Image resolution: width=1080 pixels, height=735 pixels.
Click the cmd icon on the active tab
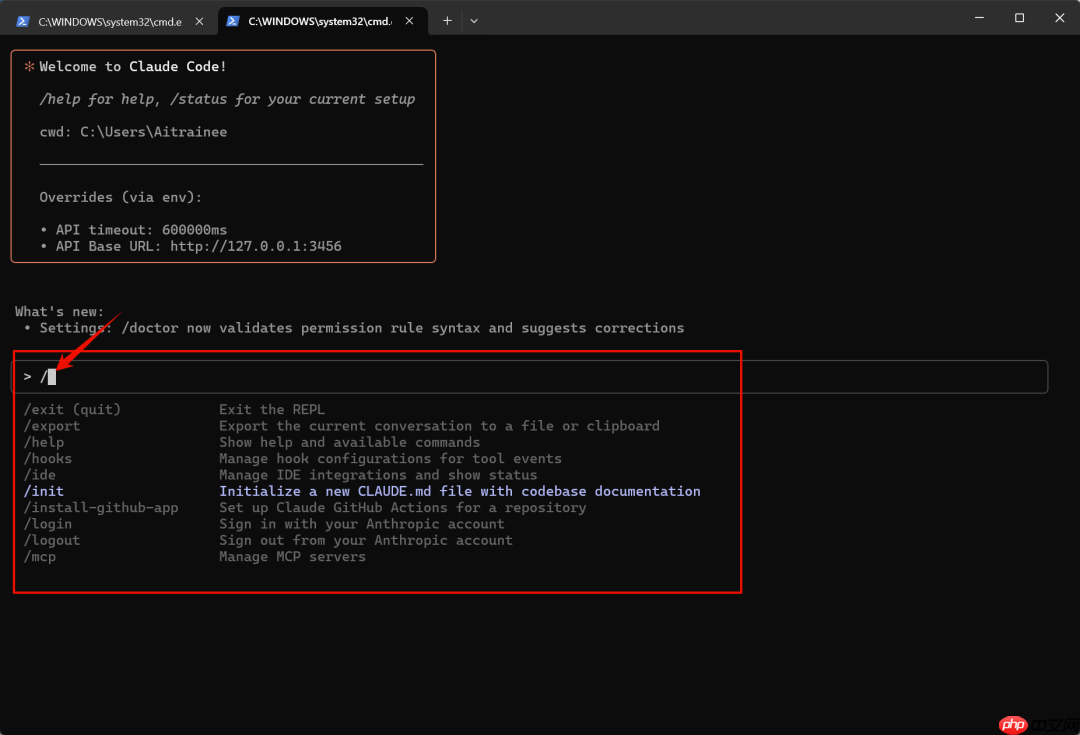[x=233, y=20]
